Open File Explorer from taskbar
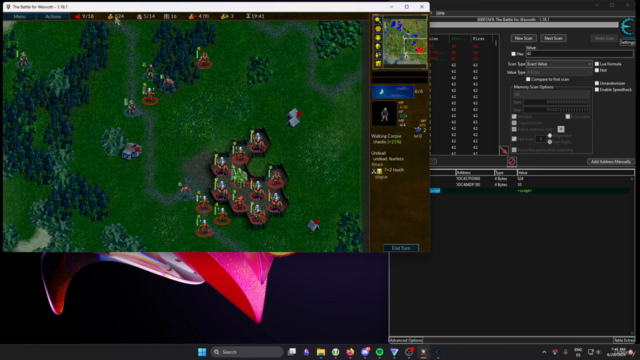 321,352
